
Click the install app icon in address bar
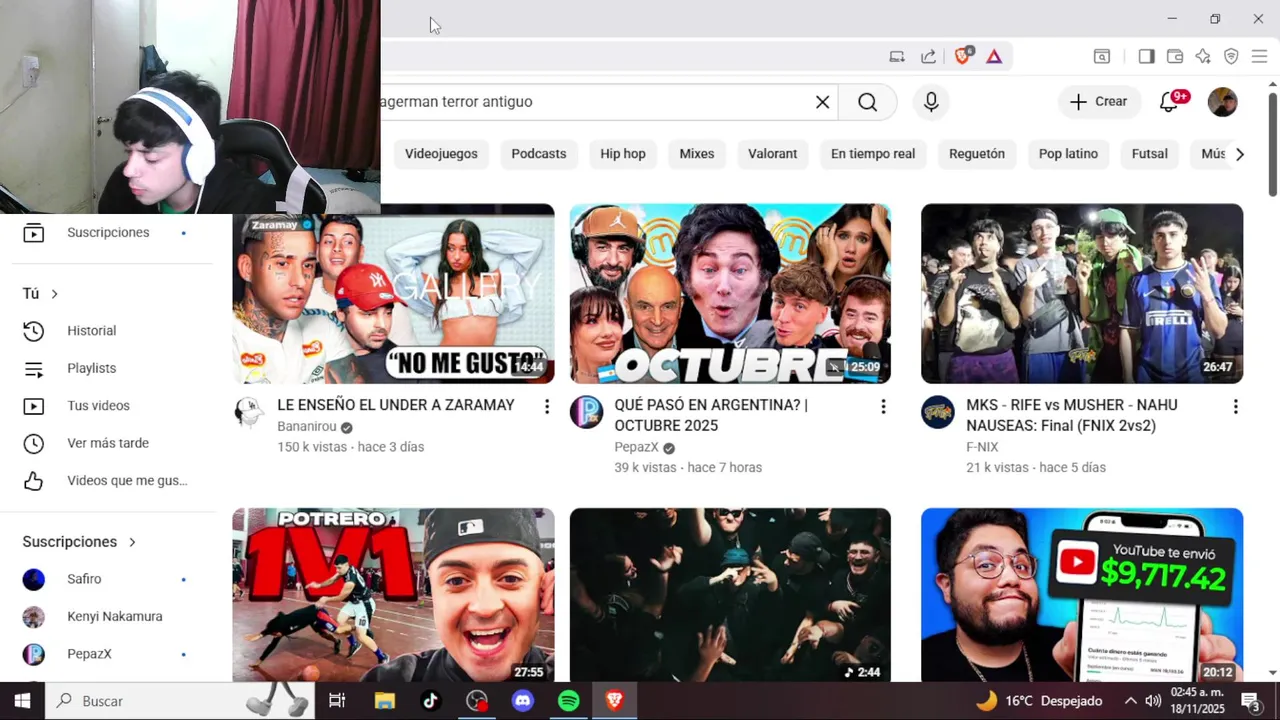pyautogui.click(x=897, y=57)
